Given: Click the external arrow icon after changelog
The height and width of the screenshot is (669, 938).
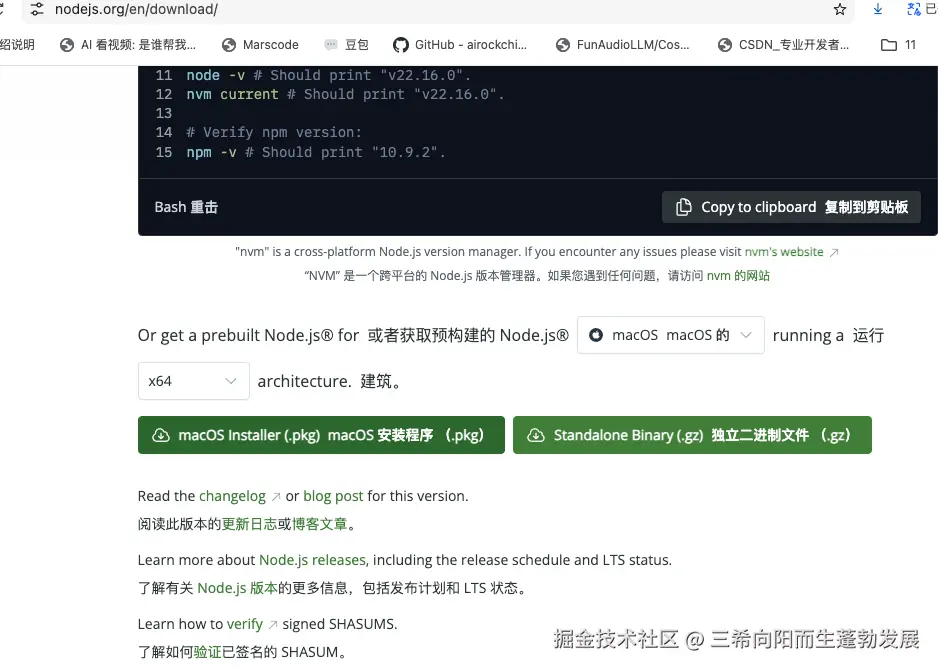Looking at the screenshot, I should pyautogui.click(x=276, y=497).
